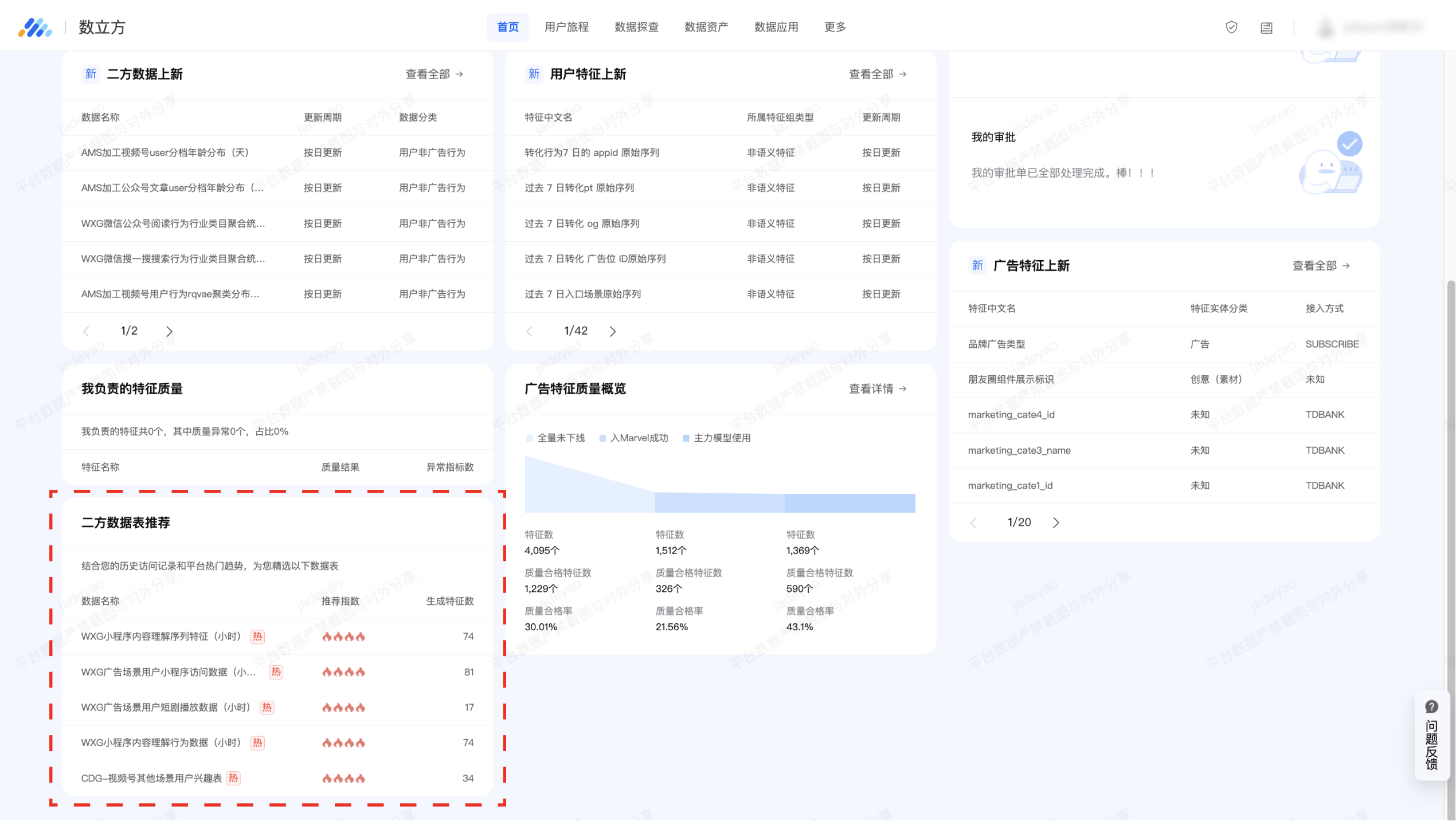
Task: Click the flame rating of WXG广告场景用户短剧播放数据
Action: tap(343, 708)
